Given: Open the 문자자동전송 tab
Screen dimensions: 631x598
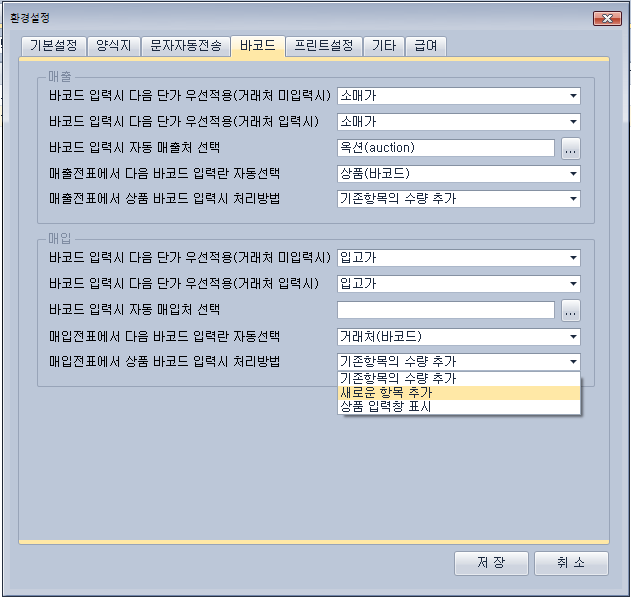Looking at the screenshot, I should (x=186, y=45).
